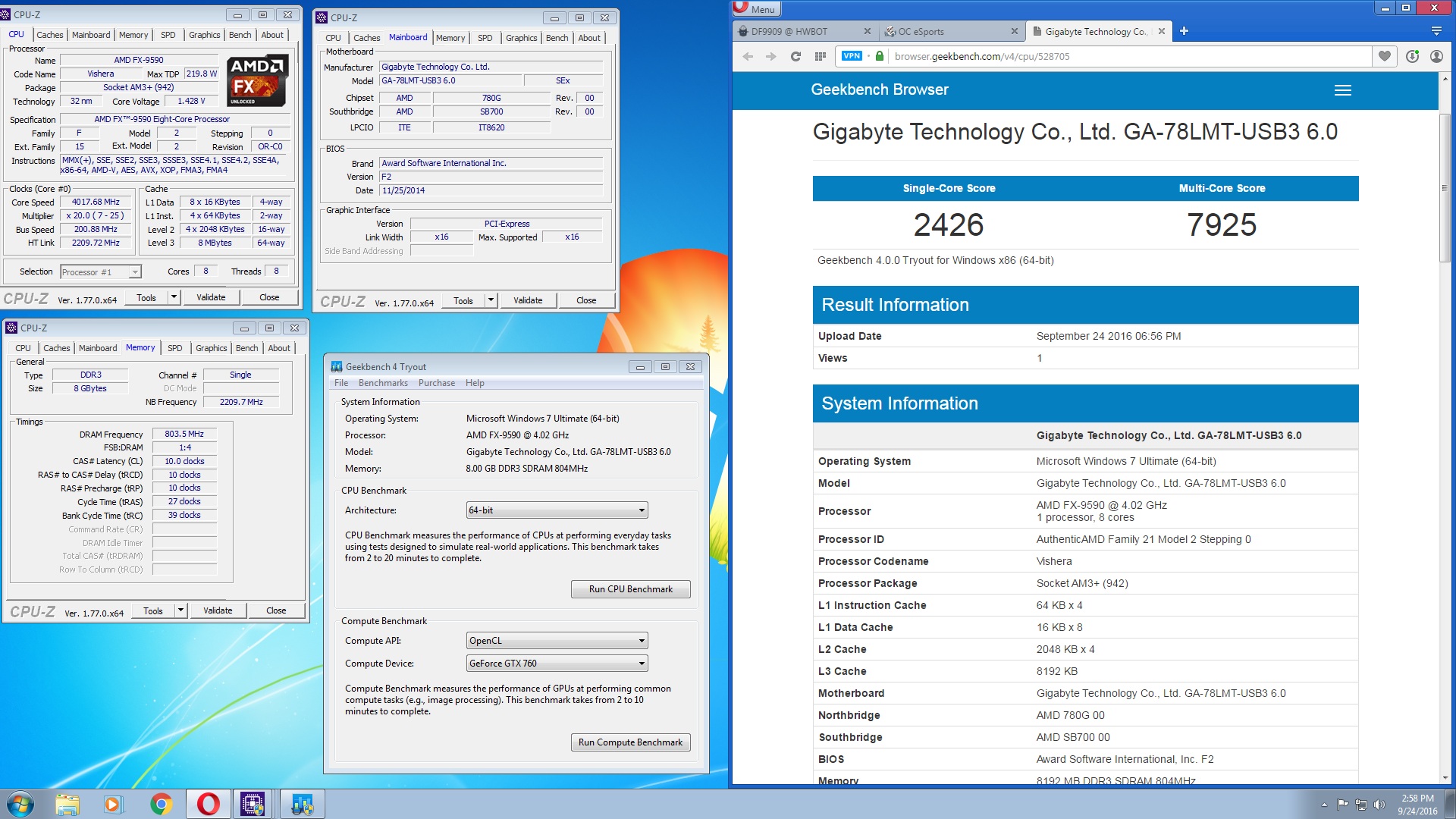1456x819 pixels.
Task: Close the OC eSports tab
Action: pyautogui.click(x=1015, y=31)
